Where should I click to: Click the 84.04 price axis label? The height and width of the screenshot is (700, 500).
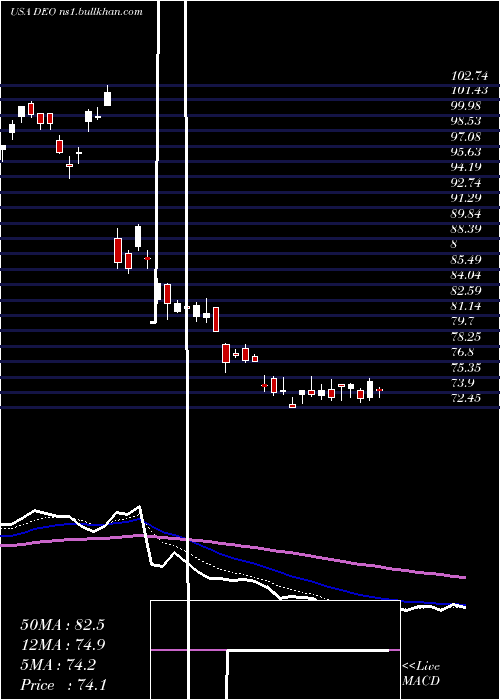pyautogui.click(x=467, y=275)
